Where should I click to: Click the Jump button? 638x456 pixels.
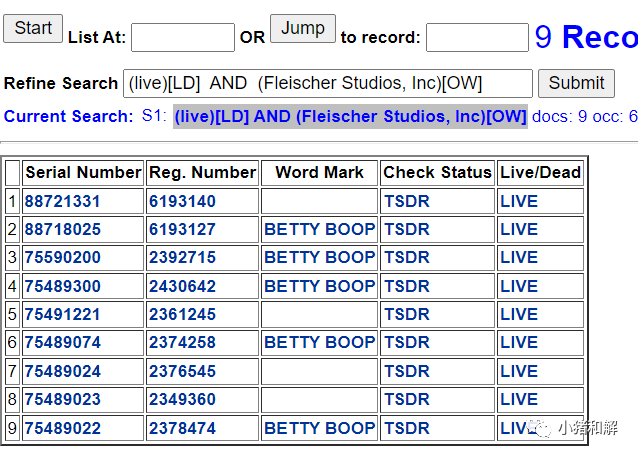tap(303, 28)
